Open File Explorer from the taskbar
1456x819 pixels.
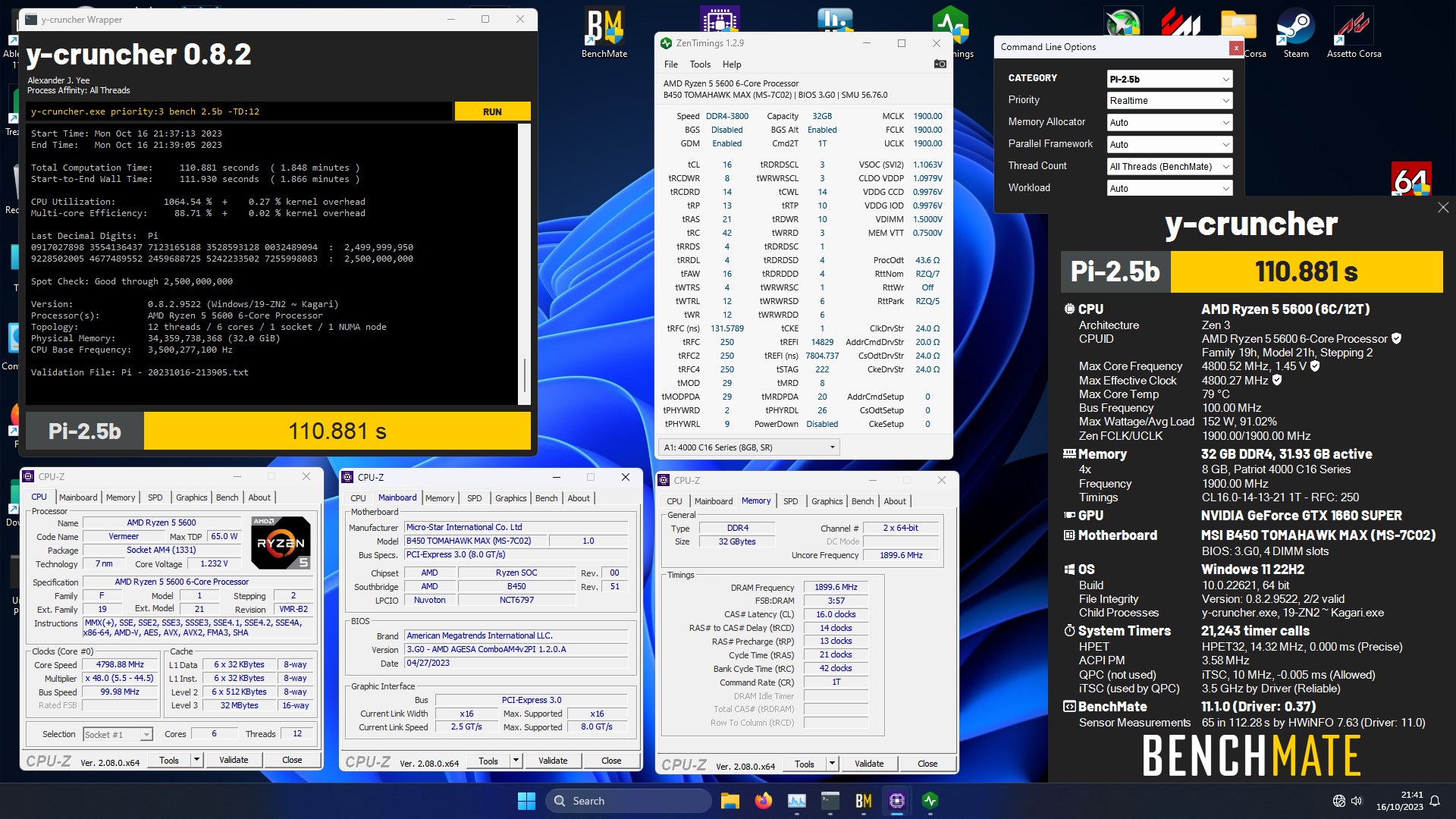(730, 801)
